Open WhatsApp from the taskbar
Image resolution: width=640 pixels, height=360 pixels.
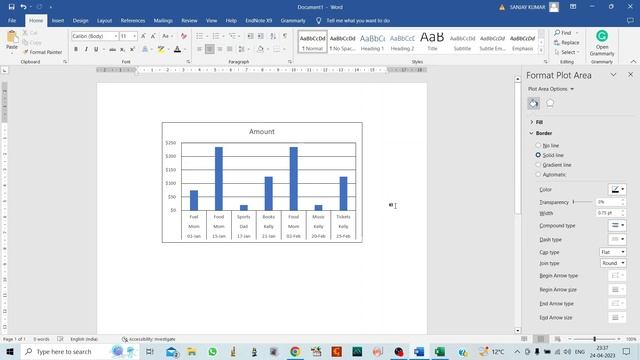tap(212, 351)
